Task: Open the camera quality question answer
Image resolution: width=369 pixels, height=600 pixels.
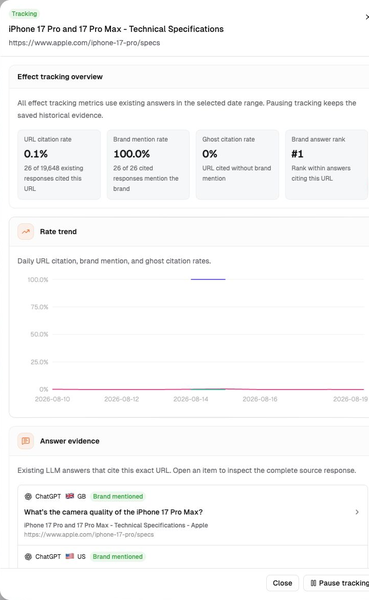Action: (192, 515)
